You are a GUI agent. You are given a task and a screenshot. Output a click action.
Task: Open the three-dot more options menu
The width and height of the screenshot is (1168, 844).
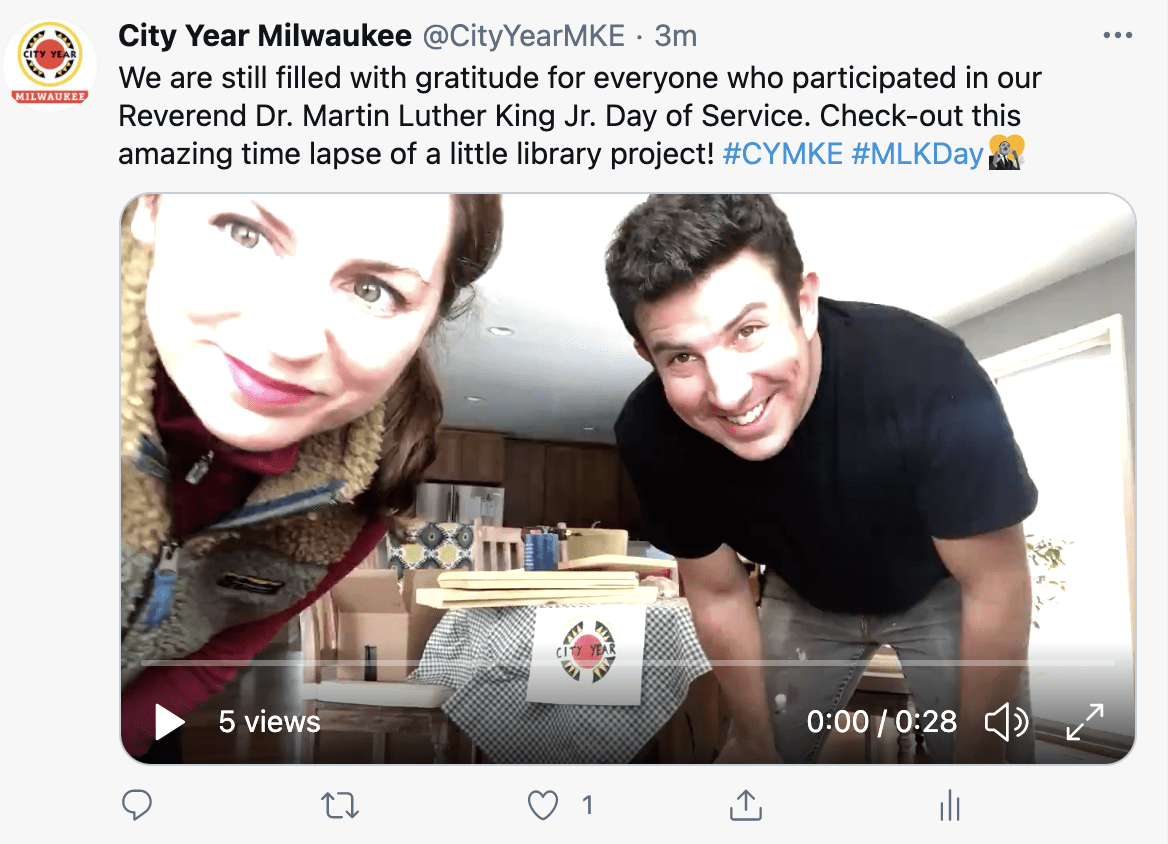tap(1118, 35)
